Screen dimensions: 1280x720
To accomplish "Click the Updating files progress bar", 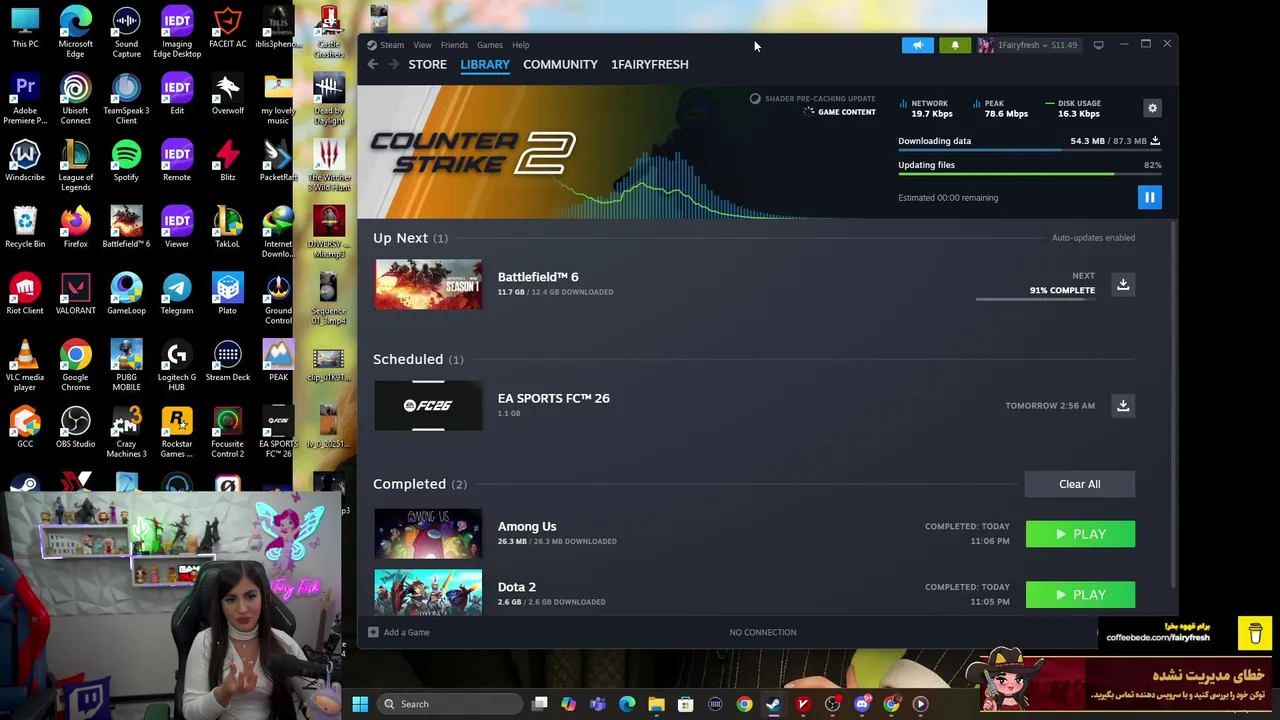I will pyautogui.click(x=1028, y=175).
